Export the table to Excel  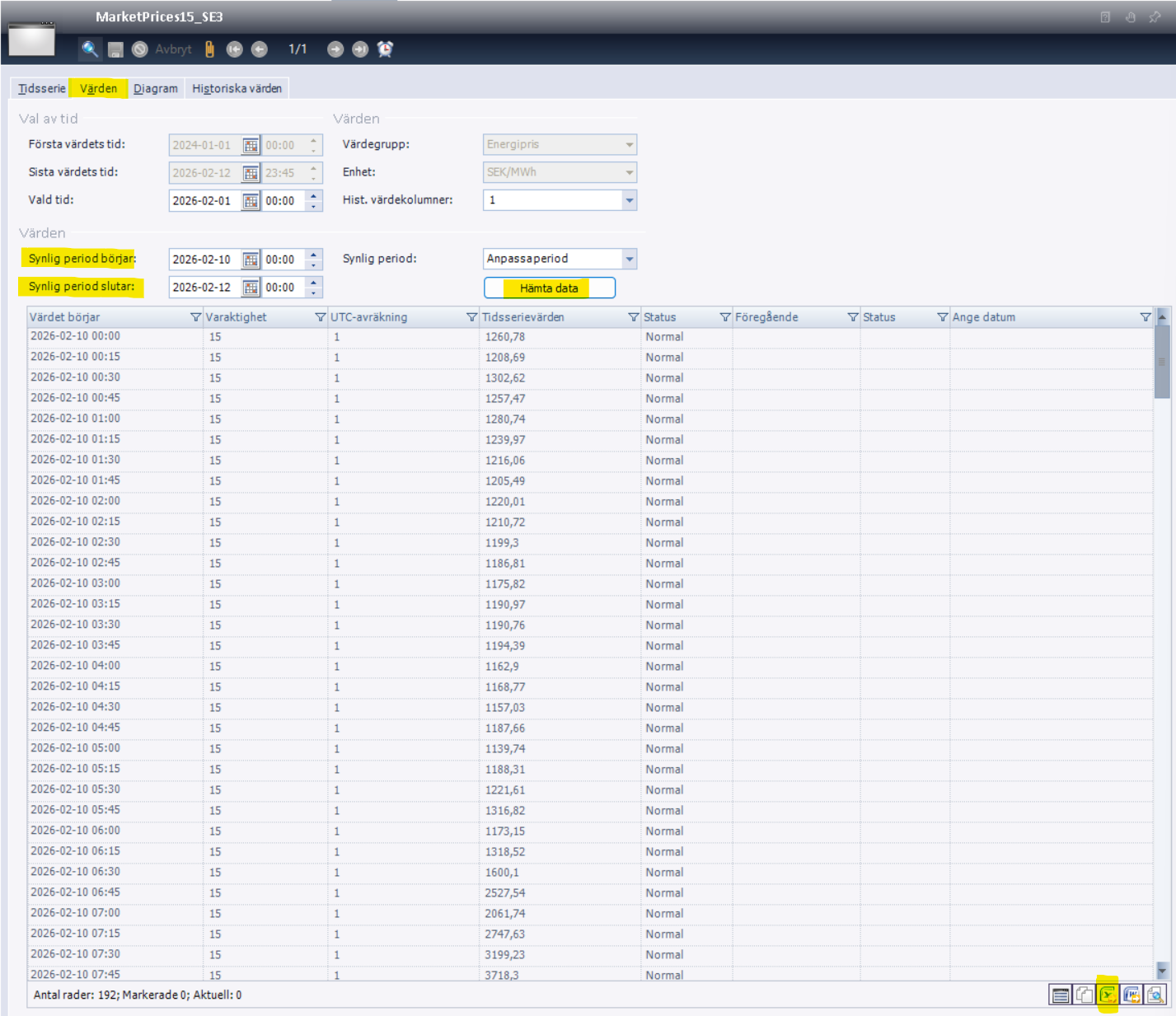pos(1108,995)
